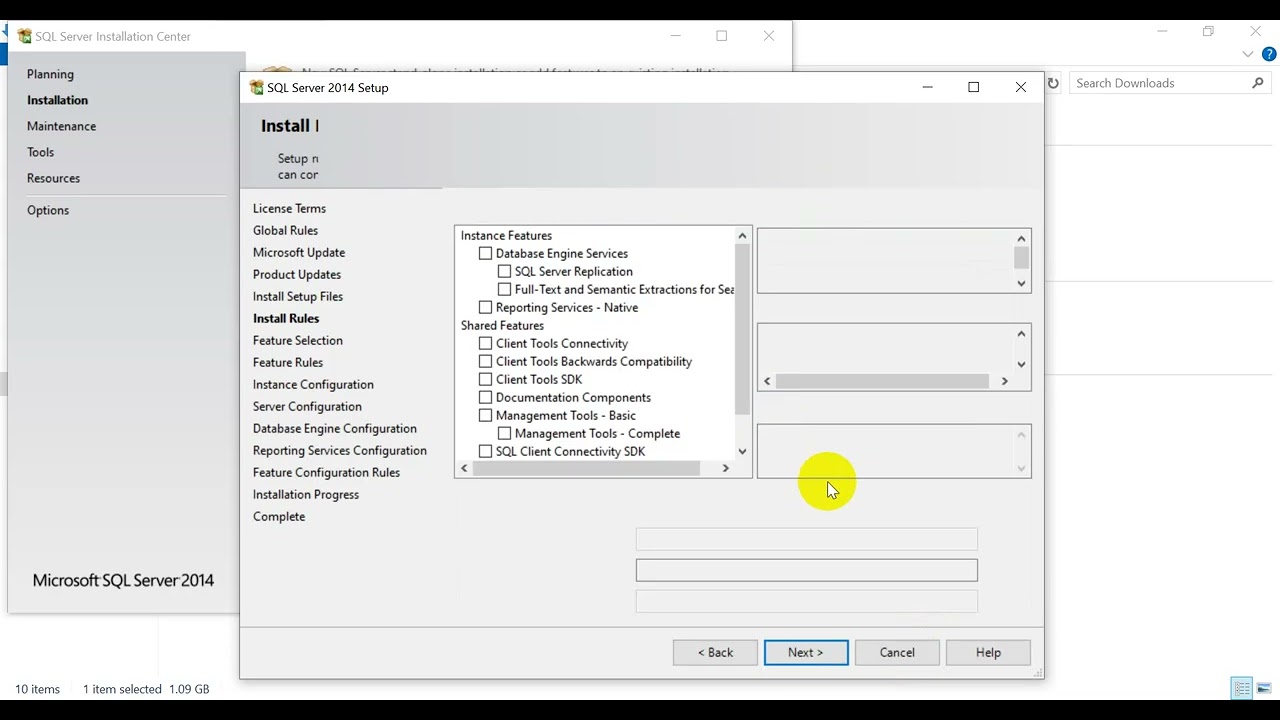1280x720 pixels.
Task: Check Reporting Services - Native
Action: coord(485,308)
